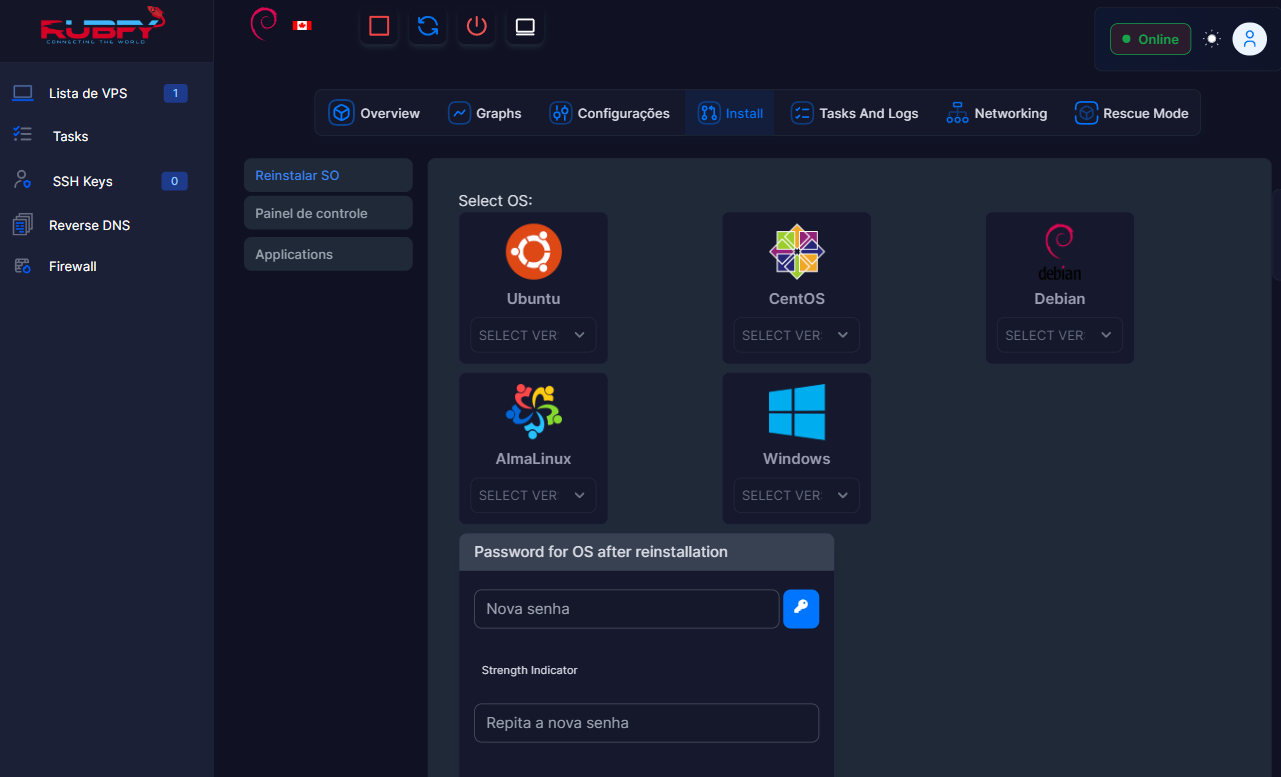Switch to the Graphs tab

[485, 113]
